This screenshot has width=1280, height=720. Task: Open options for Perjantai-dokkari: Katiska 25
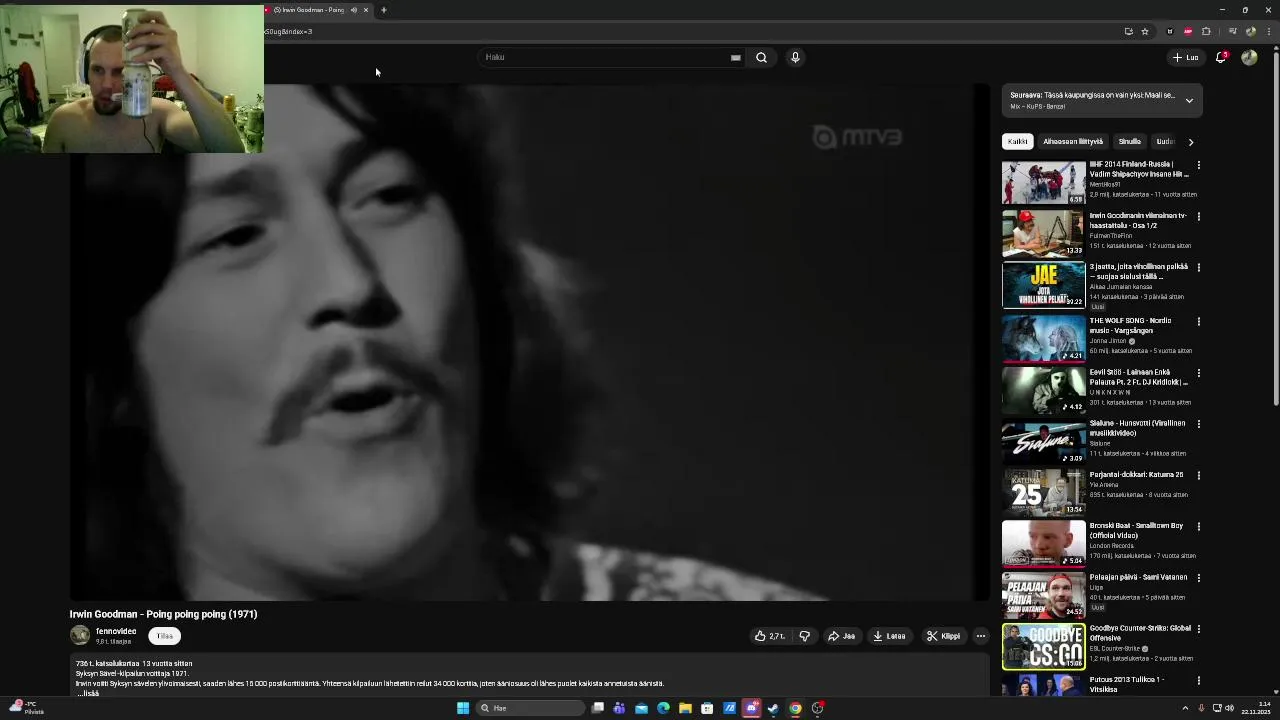click(1199, 475)
